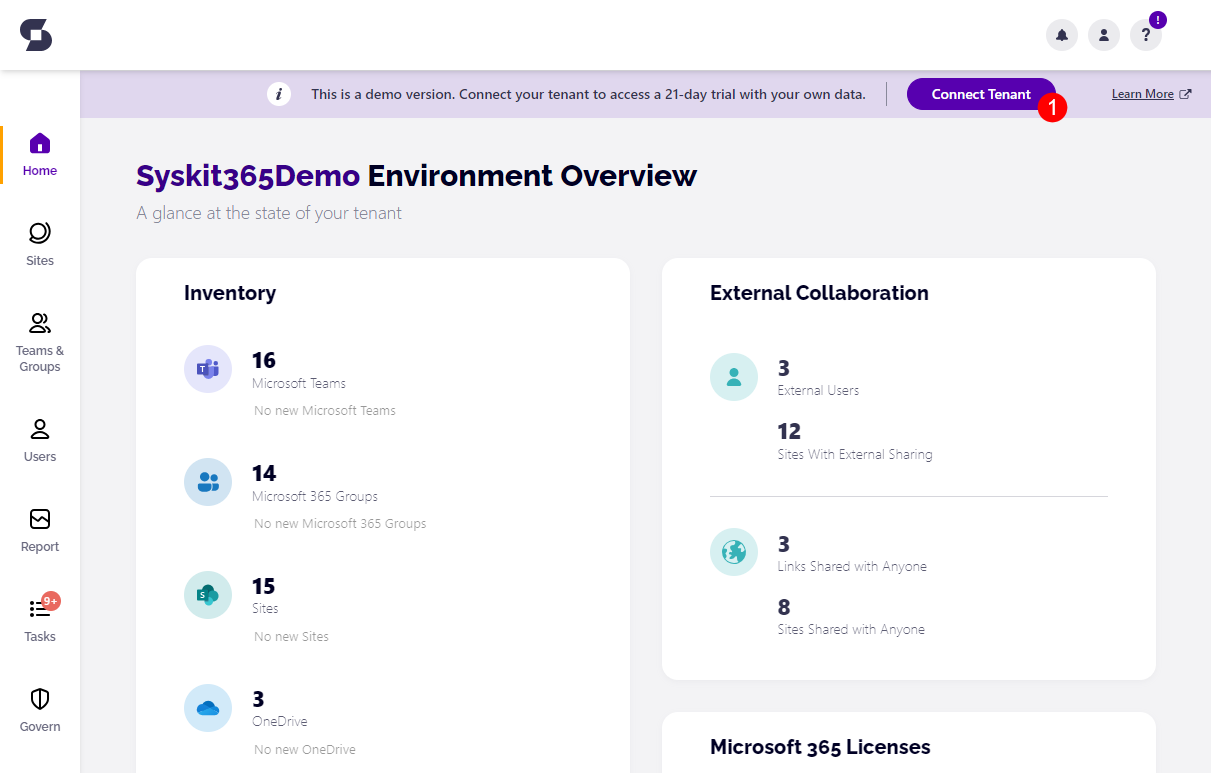
Task: Open the Help question mark icon
Action: (1145, 34)
